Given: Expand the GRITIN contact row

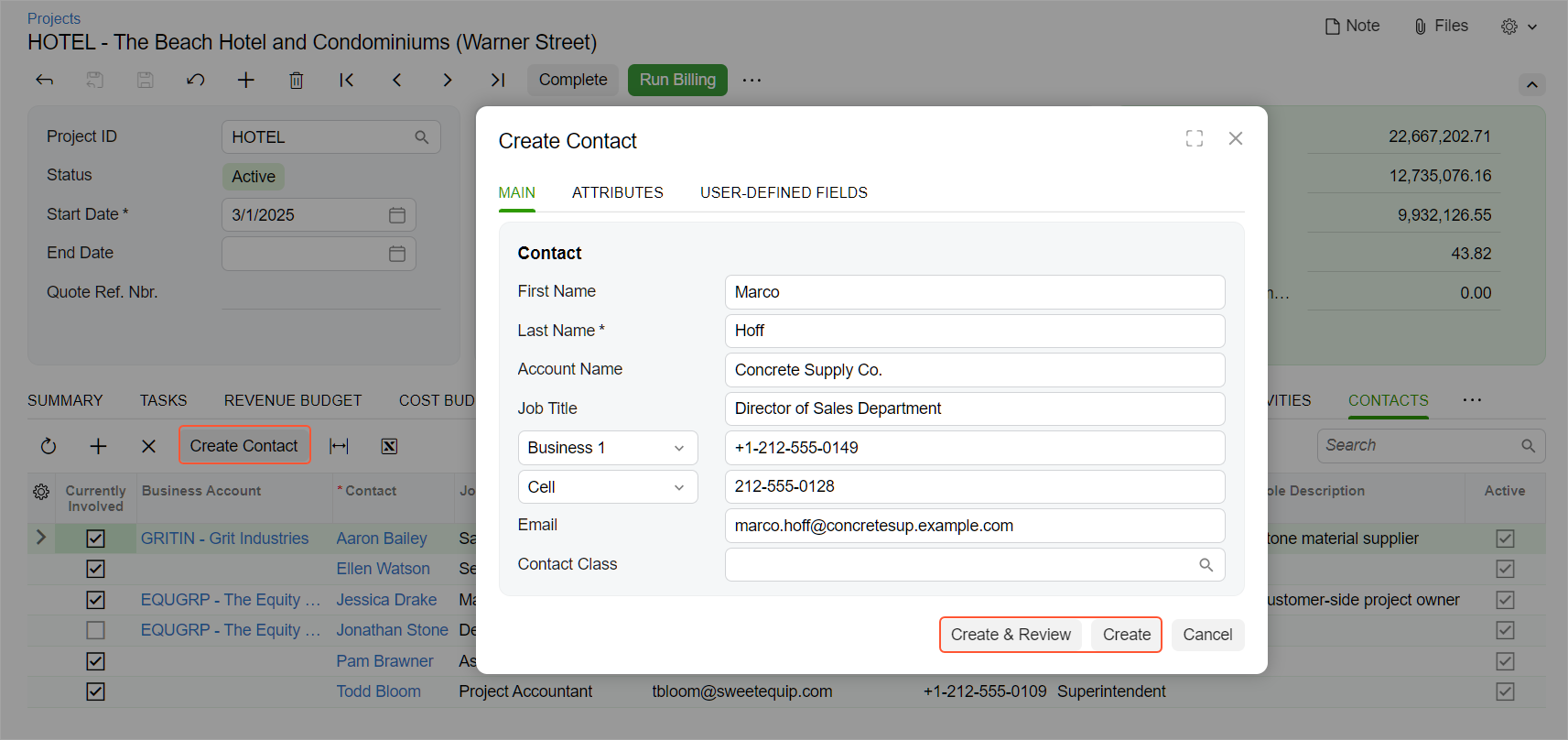Looking at the screenshot, I should click(40, 538).
